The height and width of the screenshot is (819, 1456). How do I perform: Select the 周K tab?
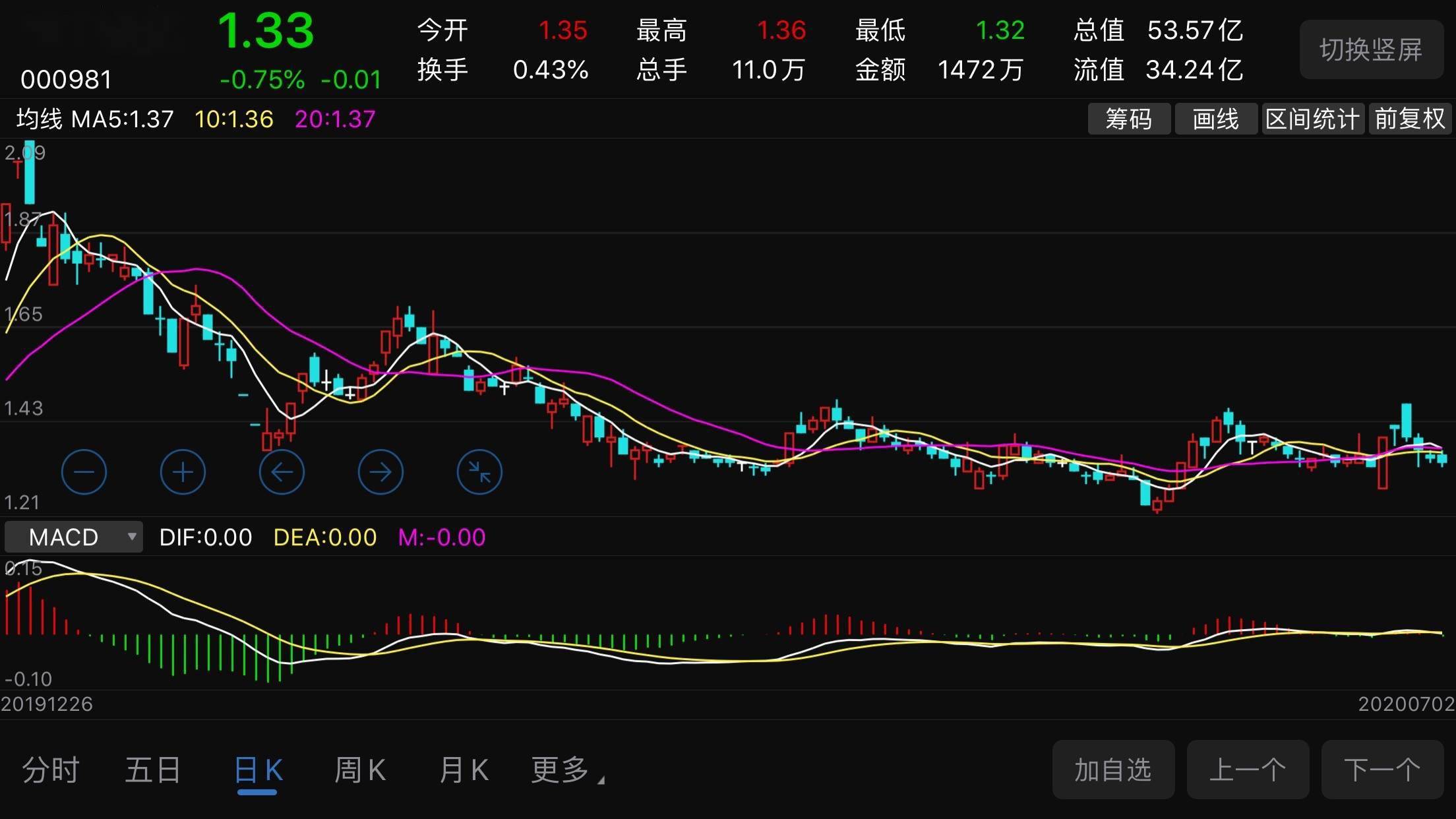click(x=359, y=770)
